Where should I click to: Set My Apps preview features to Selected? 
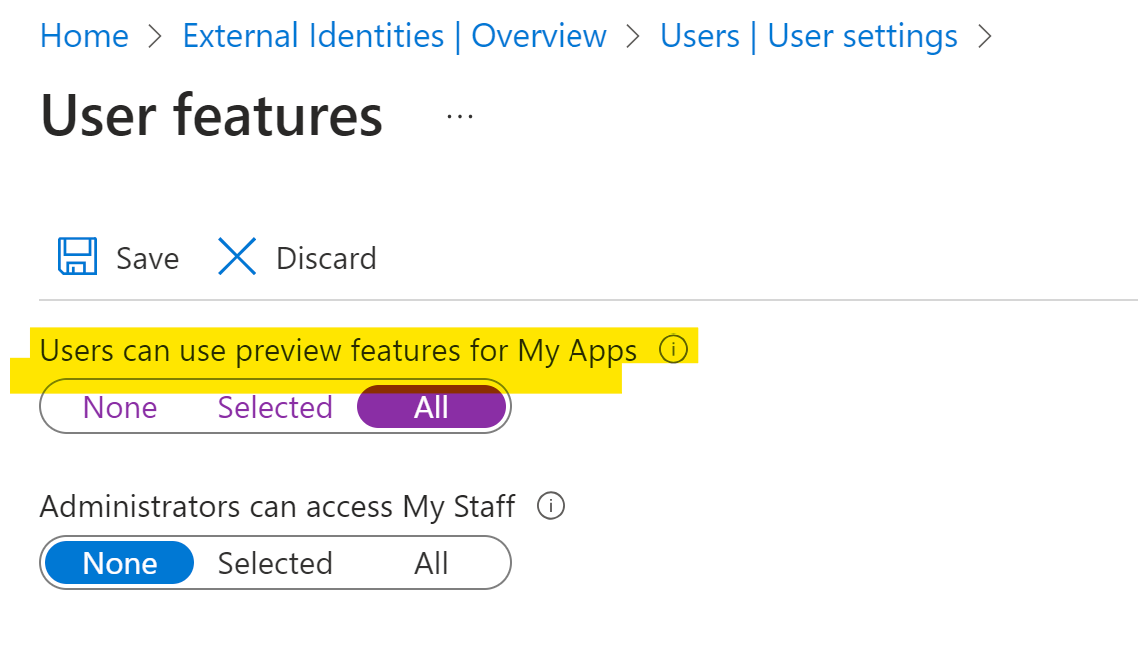coord(275,408)
